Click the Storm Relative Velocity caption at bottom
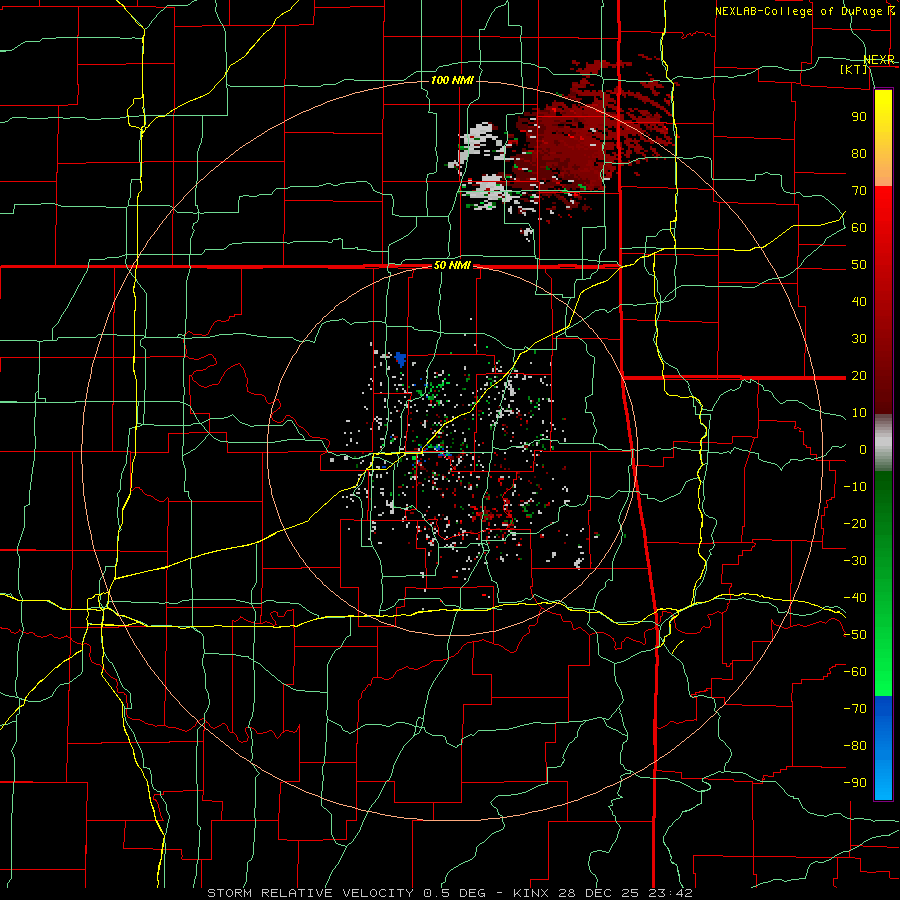900x900 pixels. (x=449, y=893)
